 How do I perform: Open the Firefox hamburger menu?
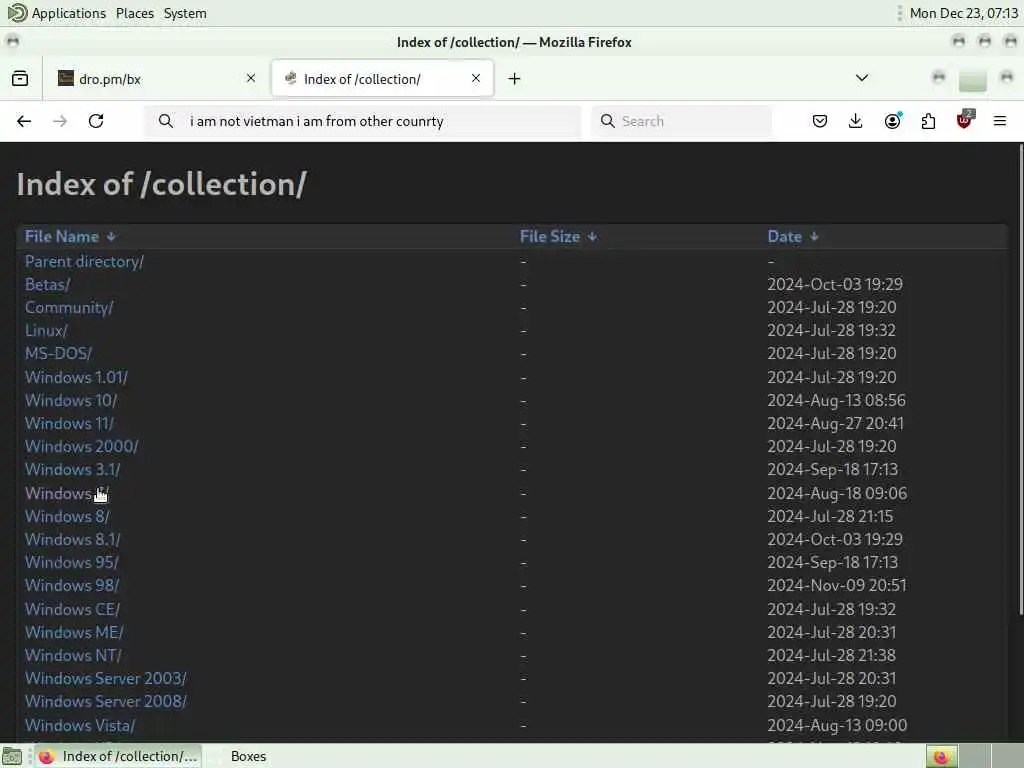tap(1000, 121)
